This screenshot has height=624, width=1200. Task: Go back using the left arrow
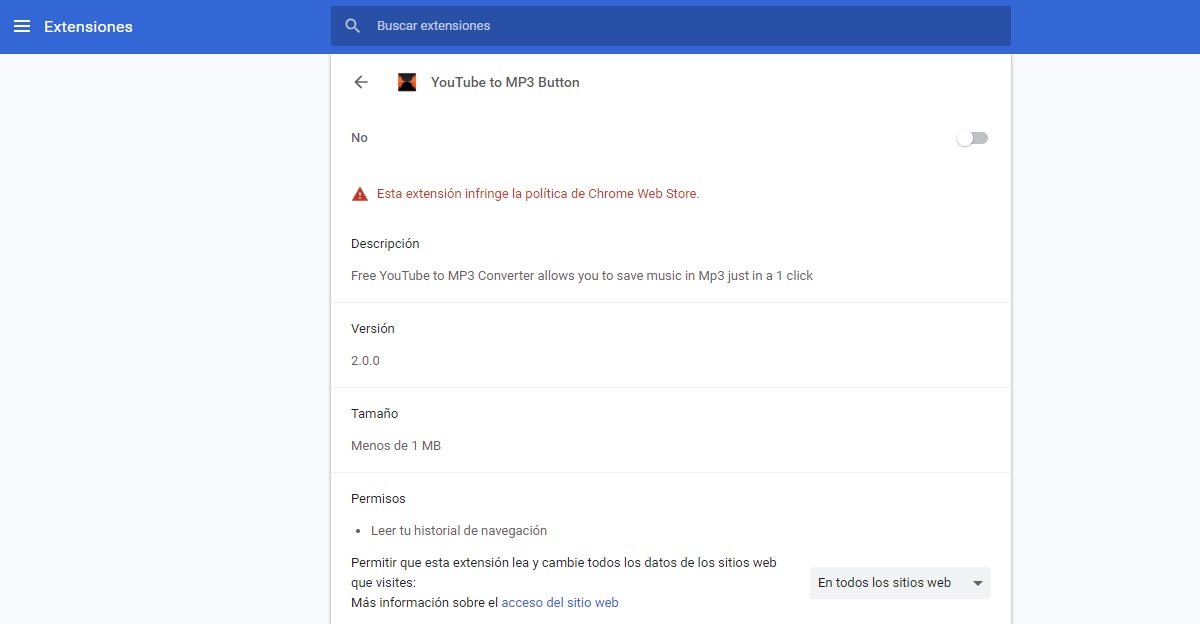point(361,83)
